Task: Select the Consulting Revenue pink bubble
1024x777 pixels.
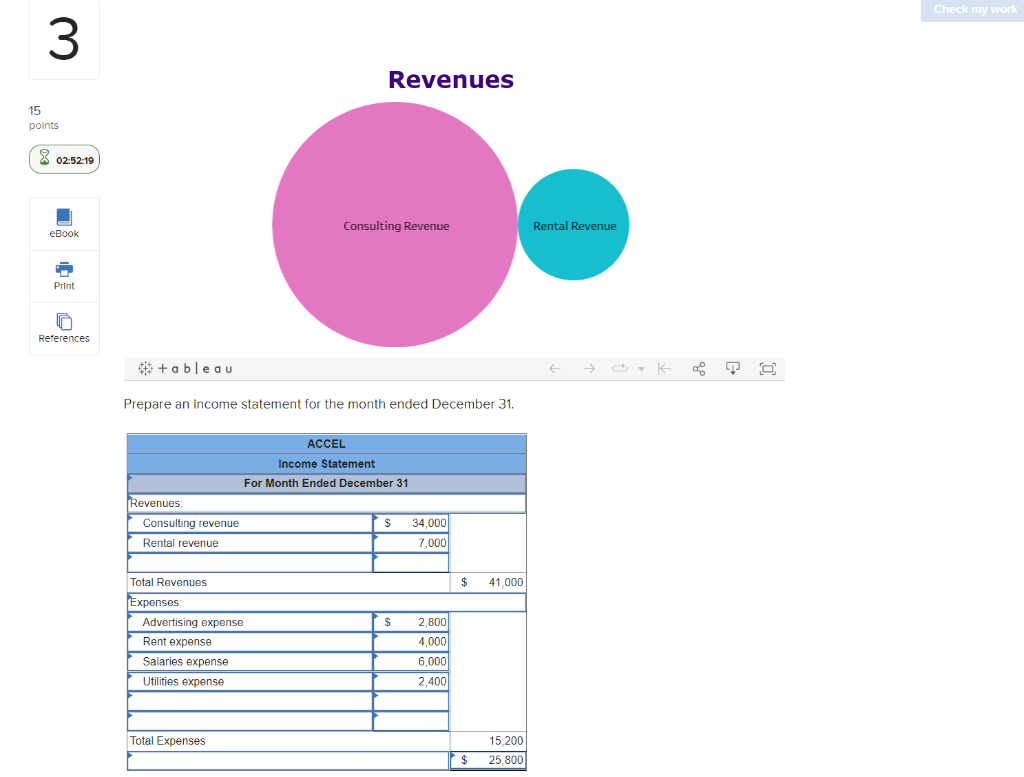Action: click(x=395, y=225)
